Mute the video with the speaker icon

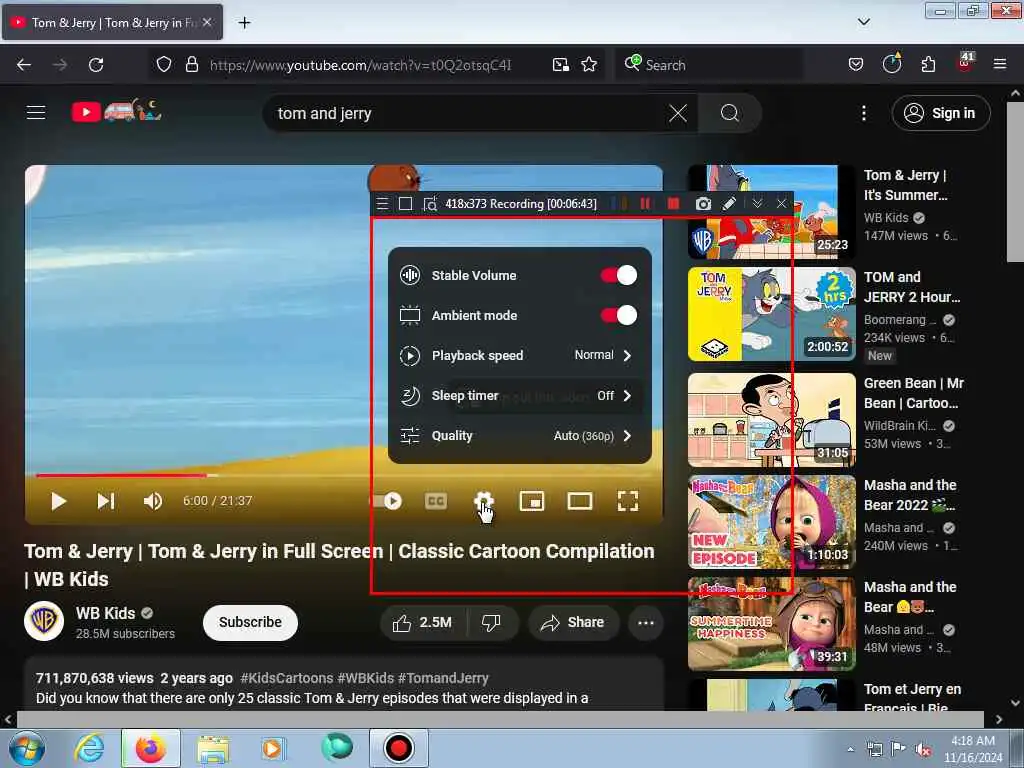point(153,501)
